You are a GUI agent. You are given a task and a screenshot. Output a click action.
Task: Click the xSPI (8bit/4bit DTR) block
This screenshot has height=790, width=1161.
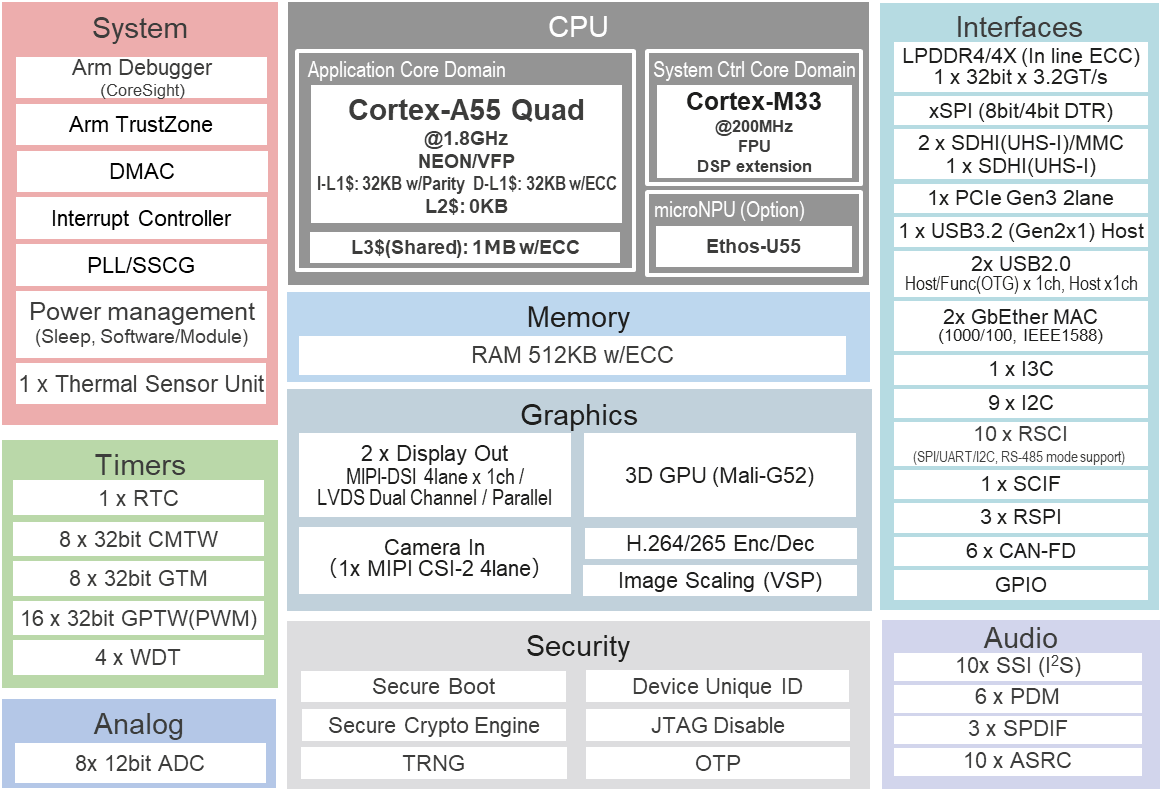tap(1020, 111)
